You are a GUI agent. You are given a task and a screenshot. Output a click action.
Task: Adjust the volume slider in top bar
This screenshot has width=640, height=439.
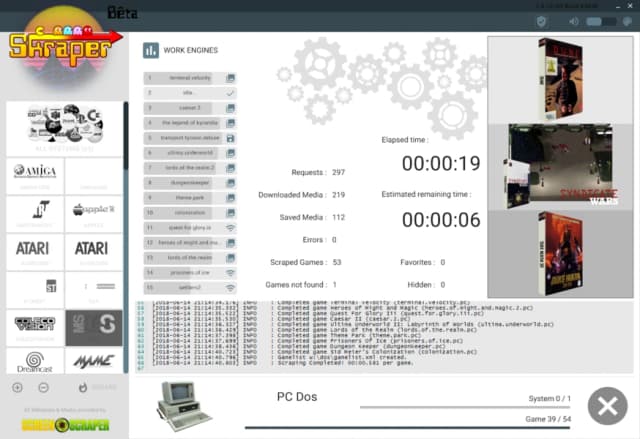point(601,21)
